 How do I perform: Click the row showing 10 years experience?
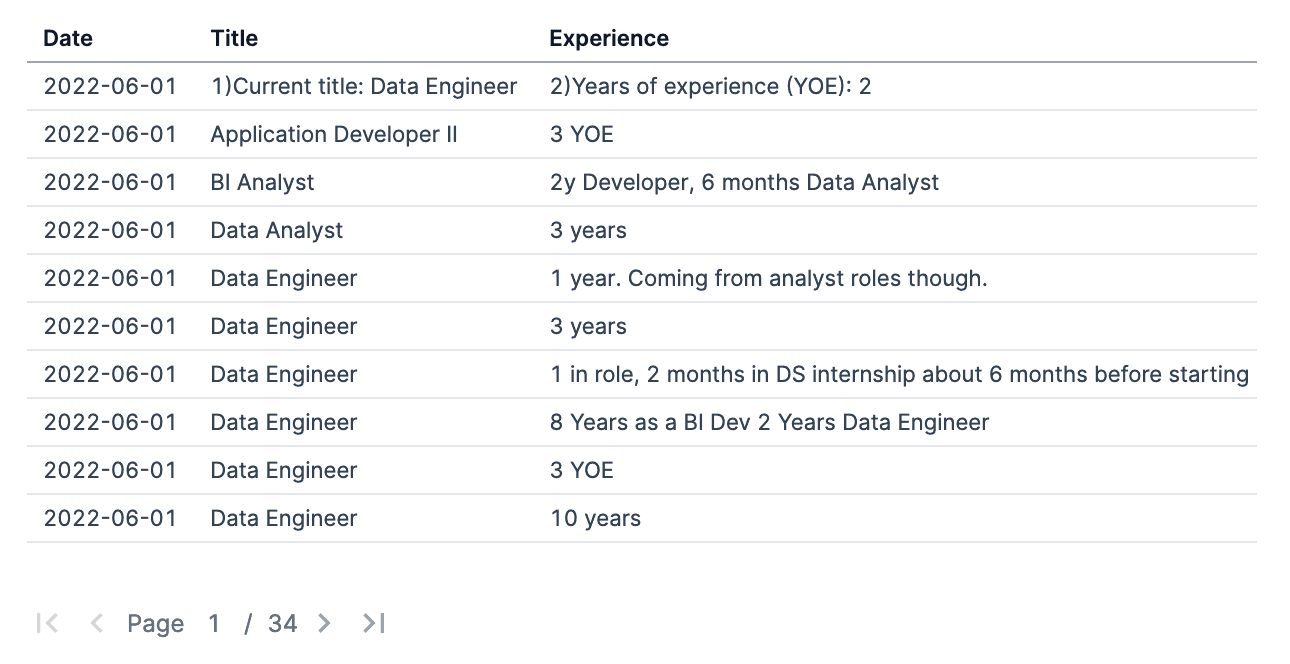point(595,518)
